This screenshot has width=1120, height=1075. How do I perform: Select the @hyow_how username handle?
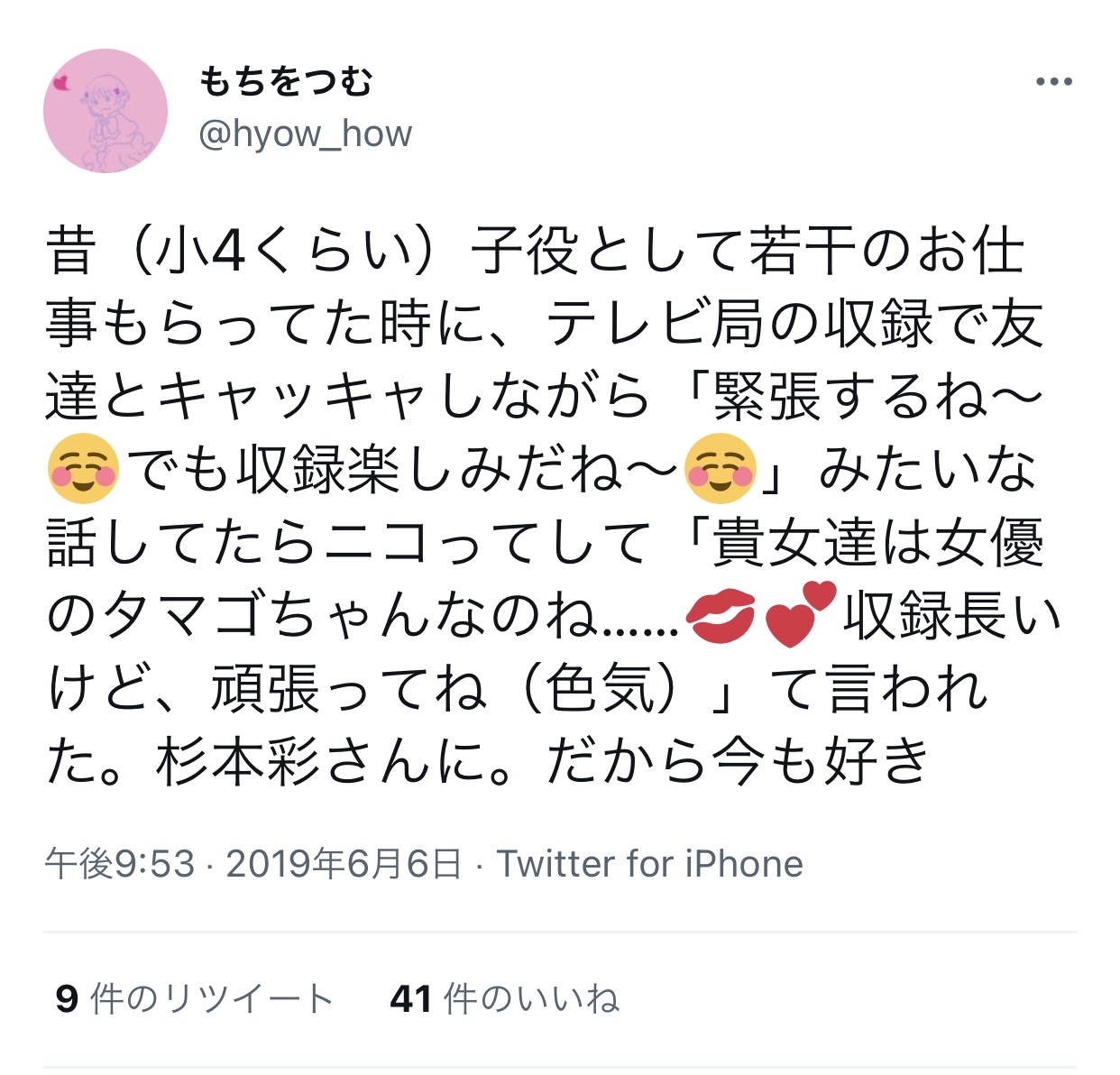point(305,134)
